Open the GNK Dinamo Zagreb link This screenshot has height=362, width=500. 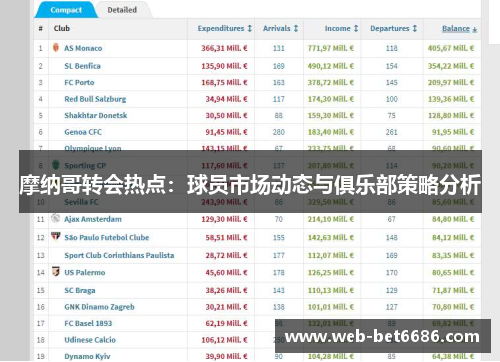99,307
